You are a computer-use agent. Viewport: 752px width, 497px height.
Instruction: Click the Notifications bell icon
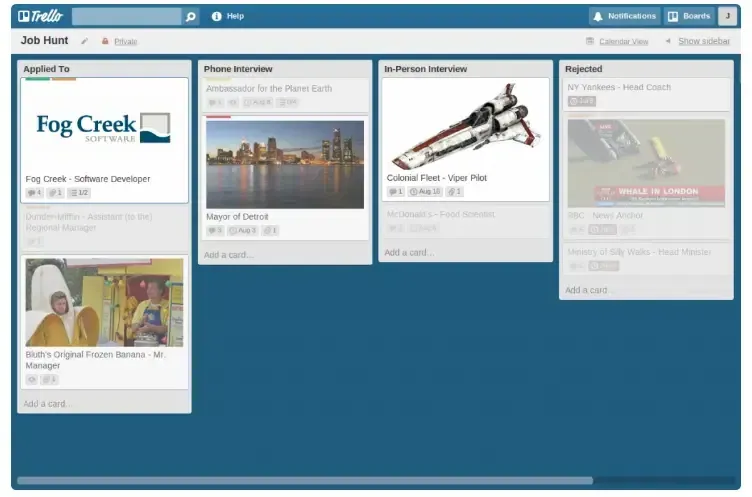(598, 16)
